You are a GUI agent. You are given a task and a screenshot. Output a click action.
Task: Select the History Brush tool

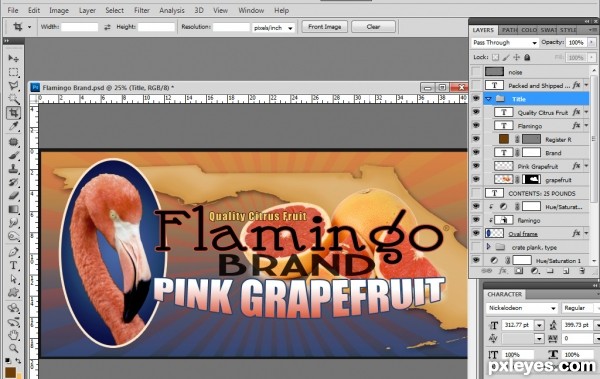[x=13, y=182]
